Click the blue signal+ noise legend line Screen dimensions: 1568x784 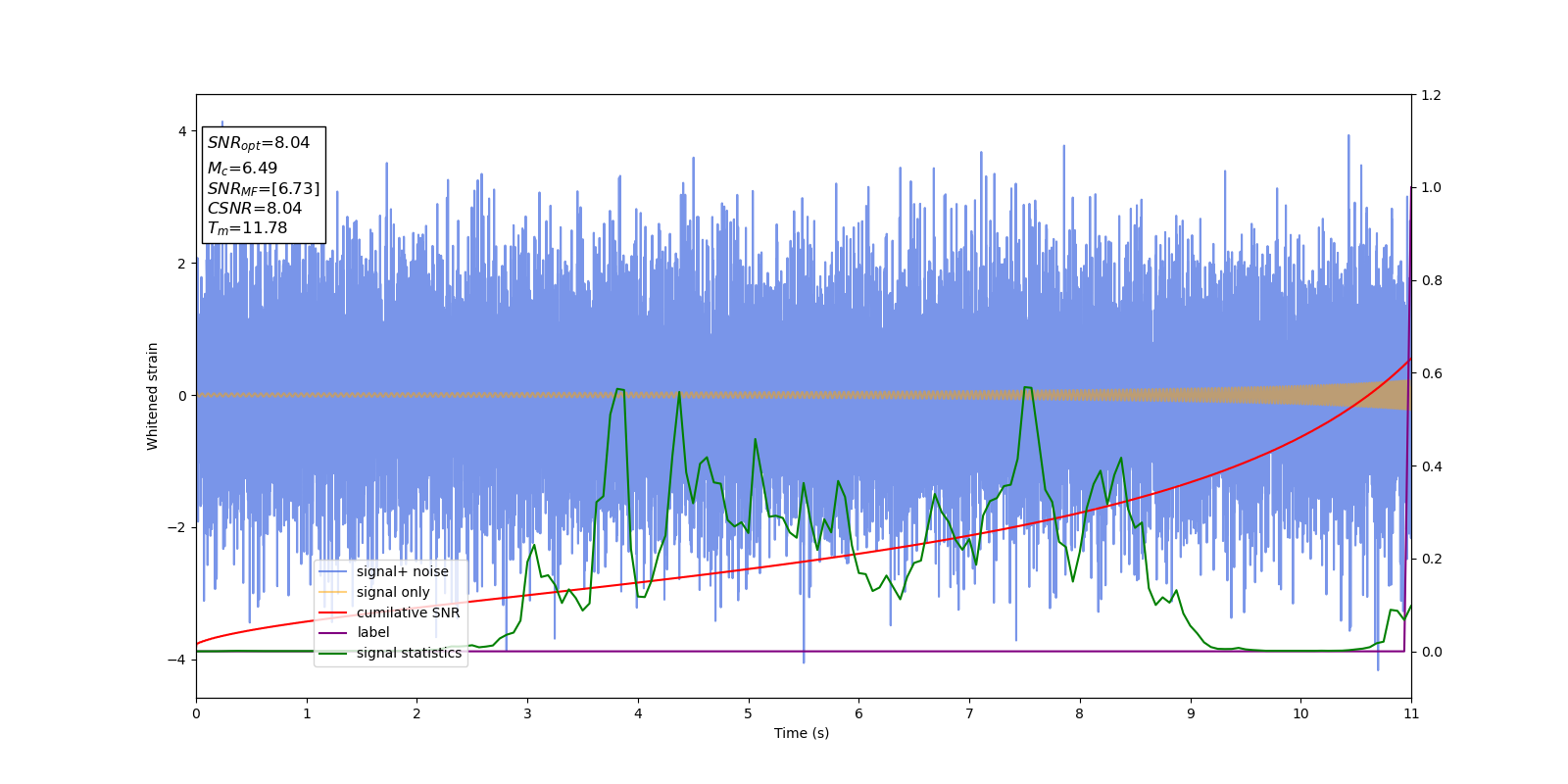[333, 571]
